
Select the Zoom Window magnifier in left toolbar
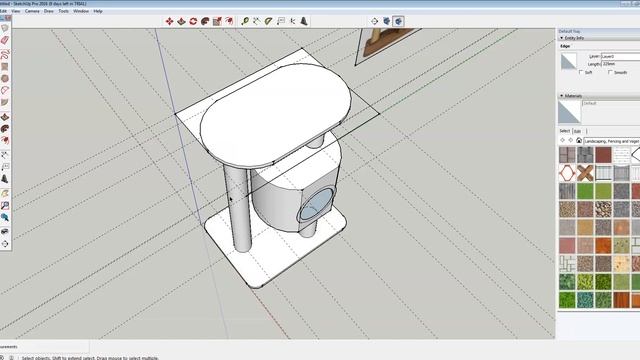click(x=5, y=205)
